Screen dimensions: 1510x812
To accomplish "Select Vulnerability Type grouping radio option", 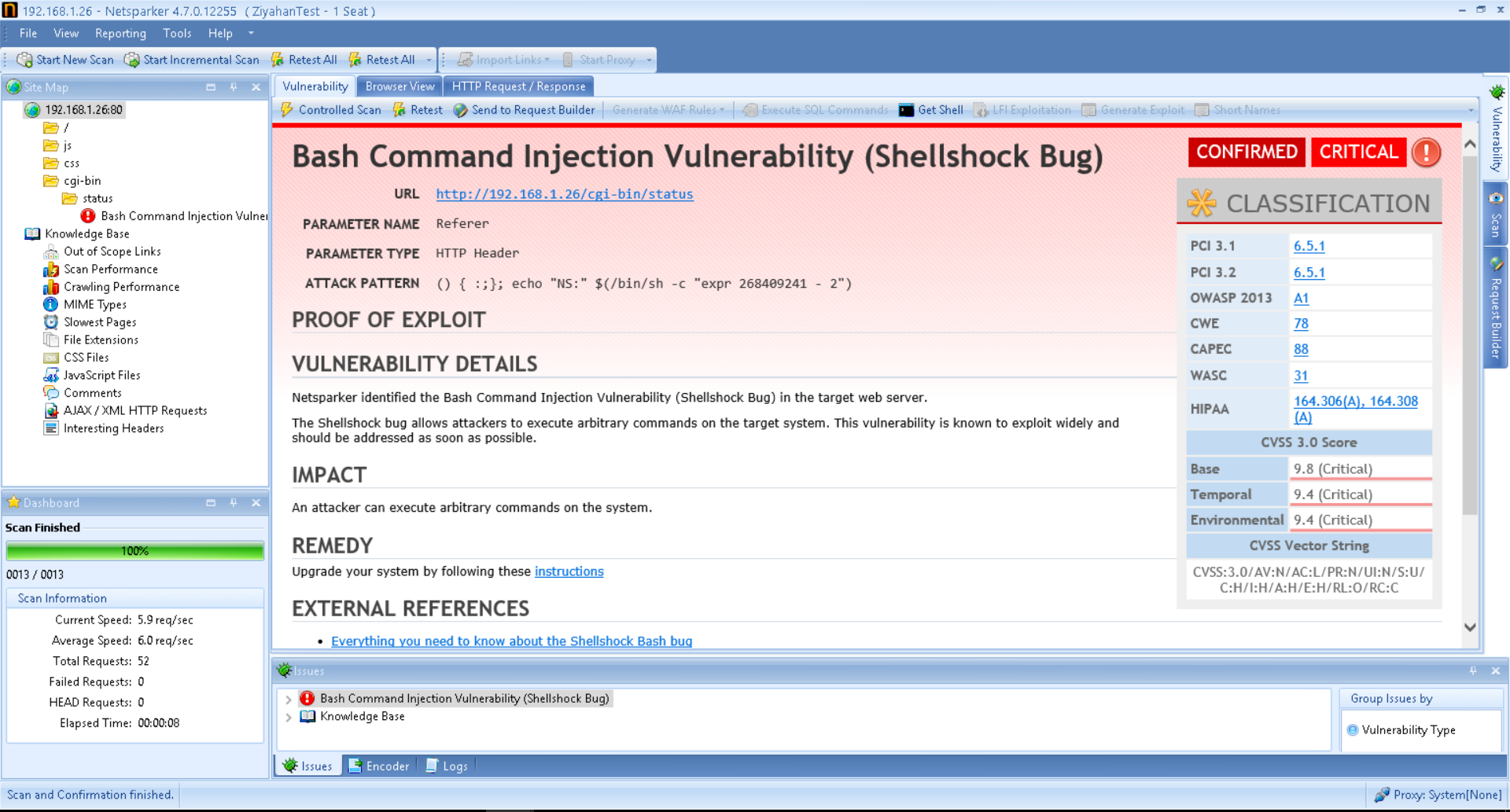I will (1353, 729).
